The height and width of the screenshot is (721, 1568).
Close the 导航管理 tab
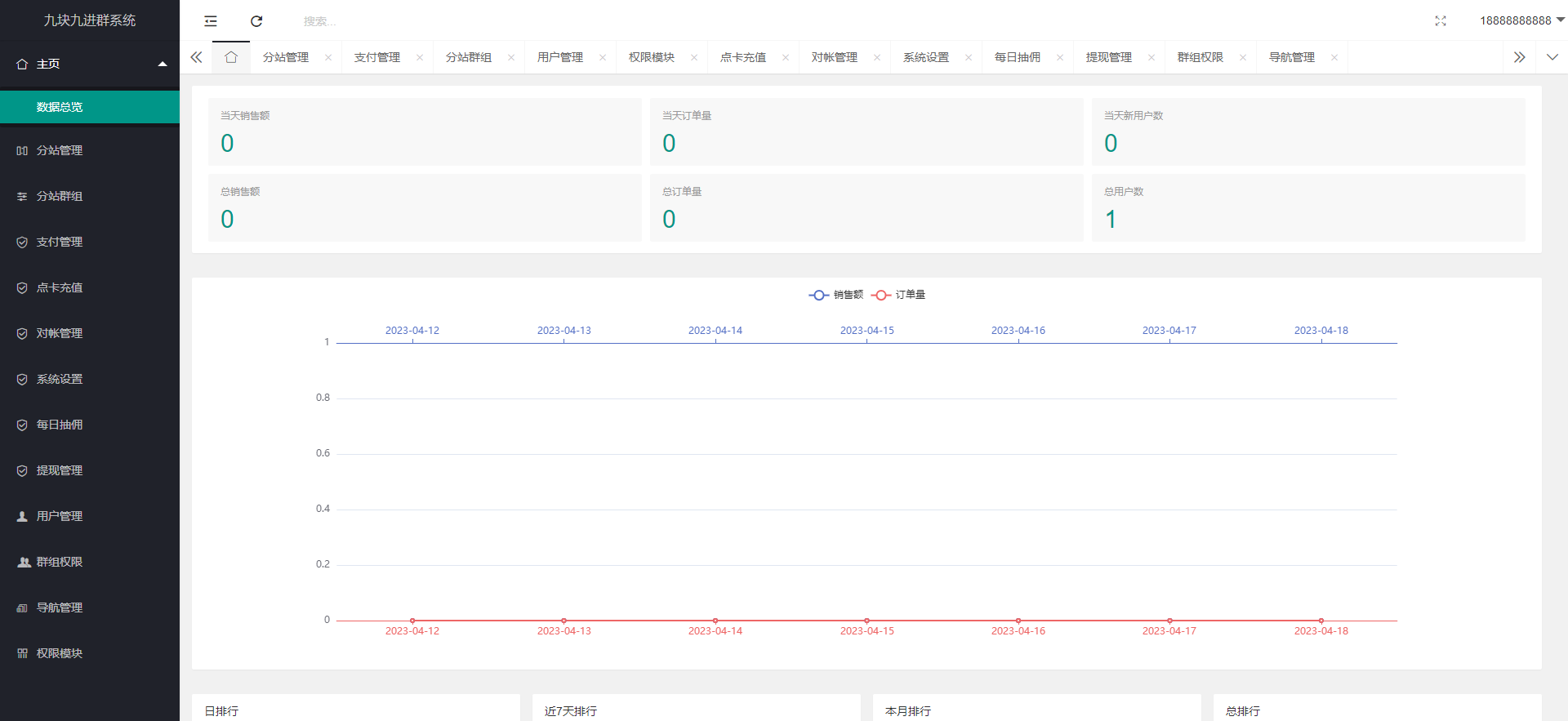[x=1334, y=57]
